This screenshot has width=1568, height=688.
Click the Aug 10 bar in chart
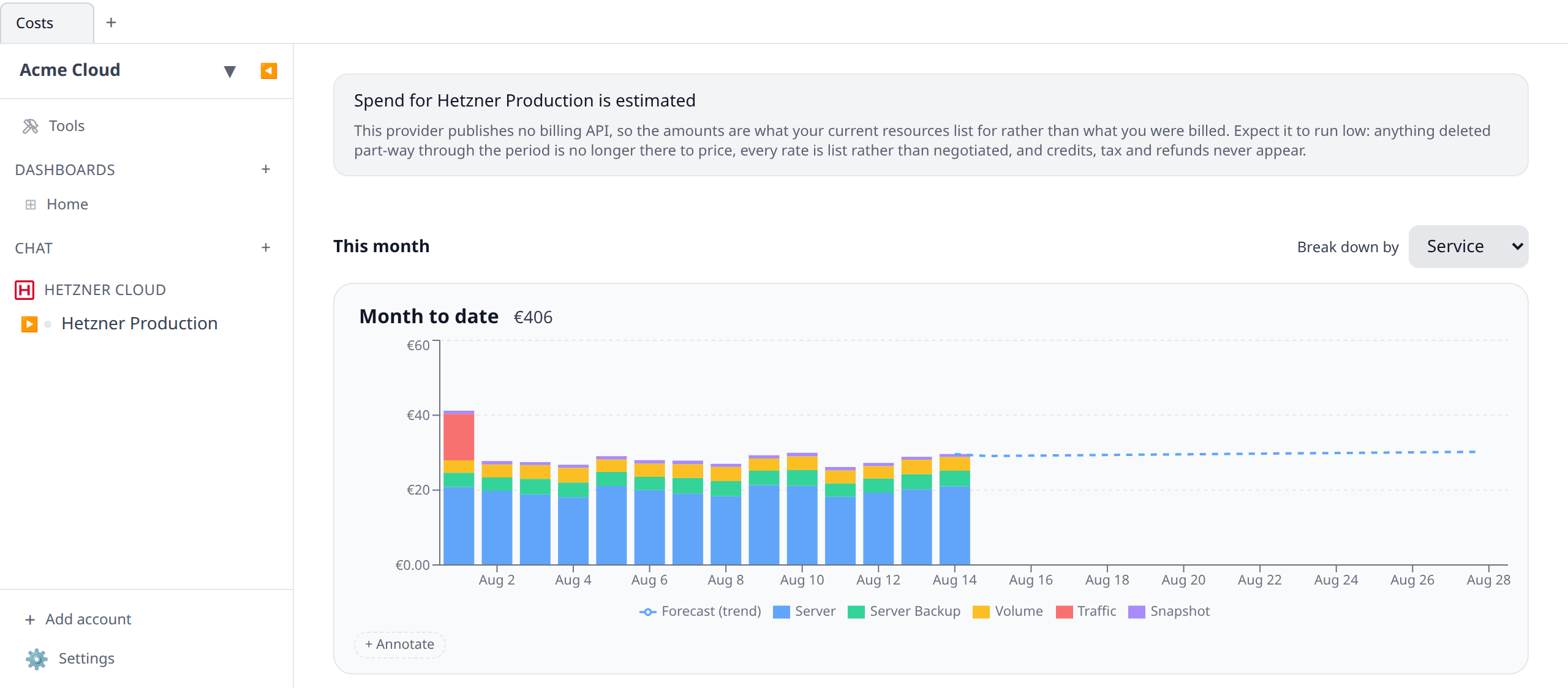pos(802,509)
